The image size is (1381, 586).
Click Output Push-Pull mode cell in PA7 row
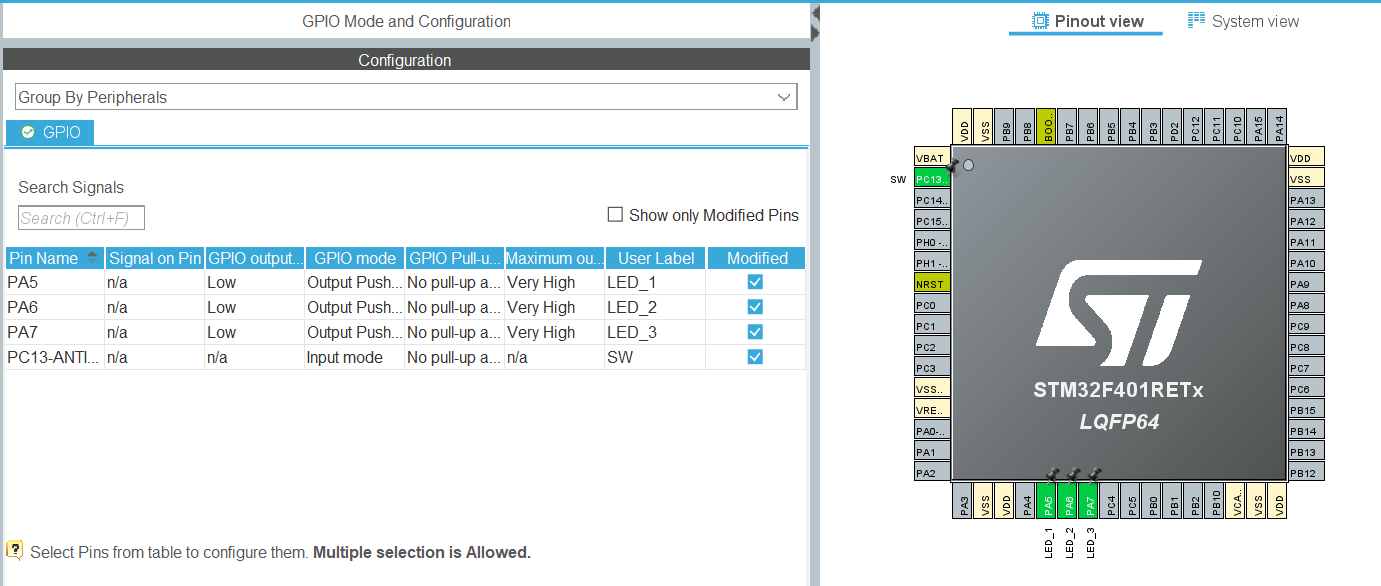tap(355, 332)
